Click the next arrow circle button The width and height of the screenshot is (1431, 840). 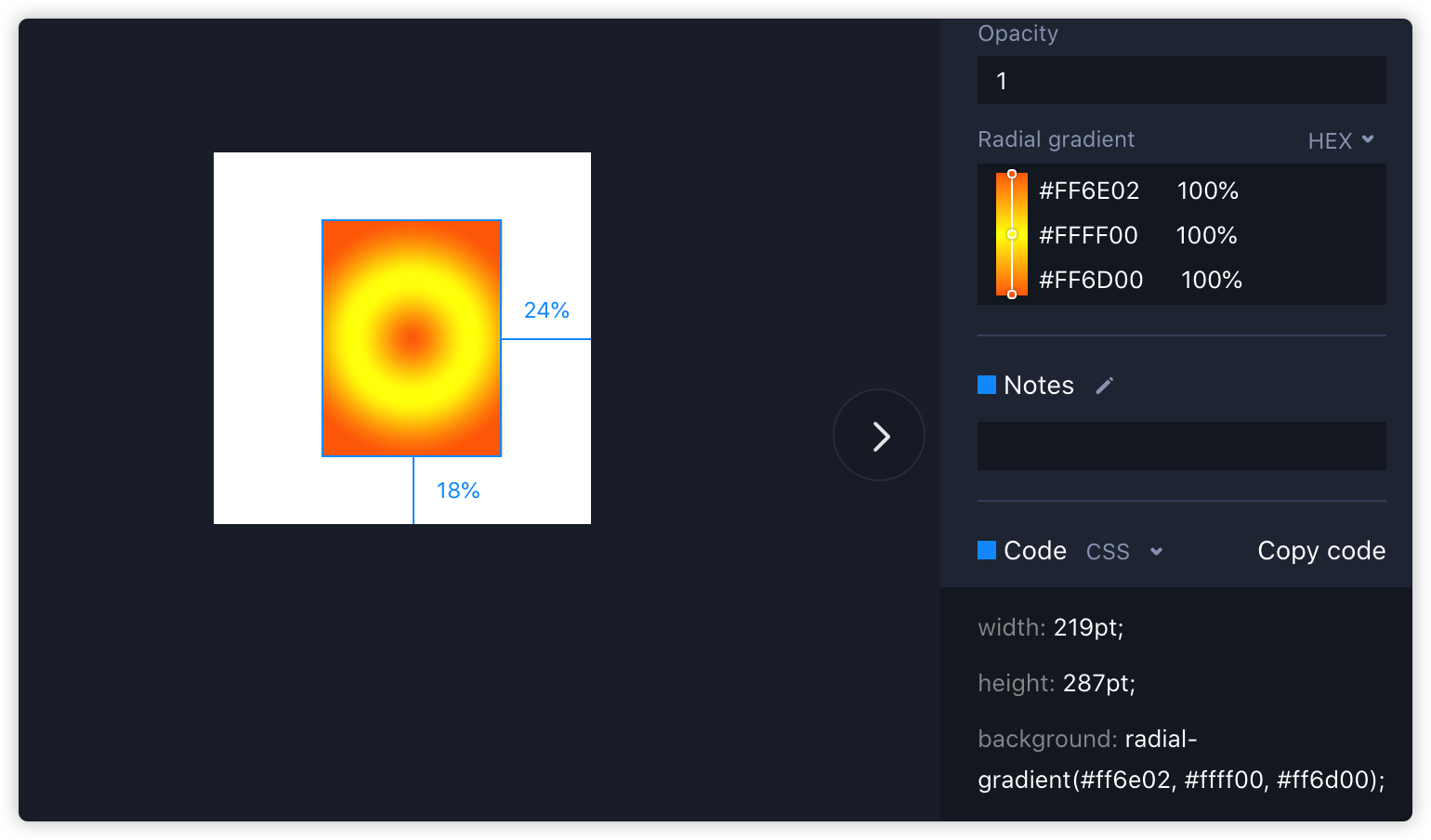879,435
